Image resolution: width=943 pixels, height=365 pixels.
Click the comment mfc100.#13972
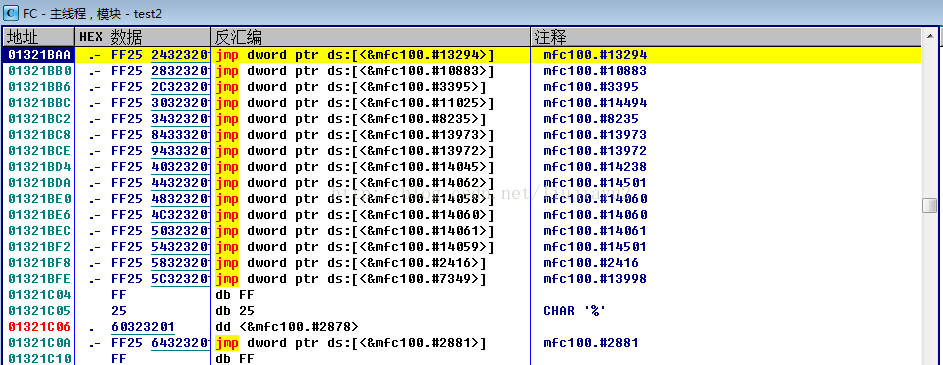595,151
